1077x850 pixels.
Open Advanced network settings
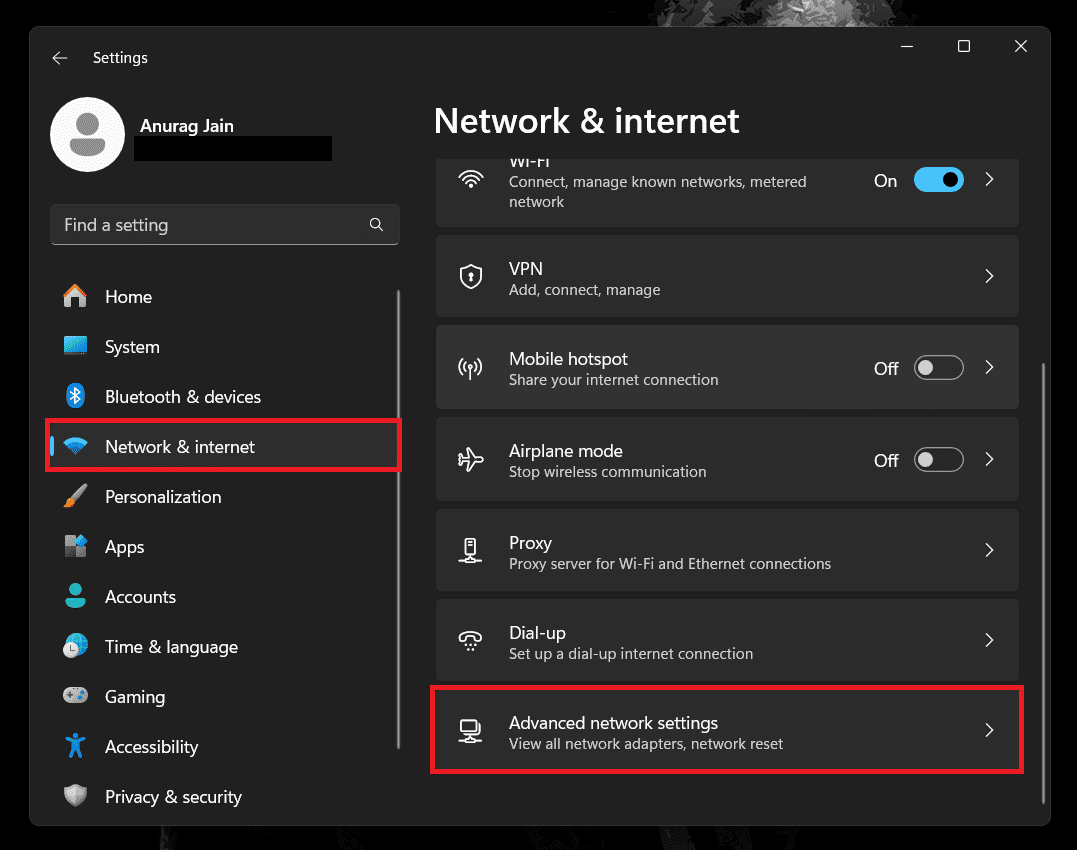coord(700,732)
